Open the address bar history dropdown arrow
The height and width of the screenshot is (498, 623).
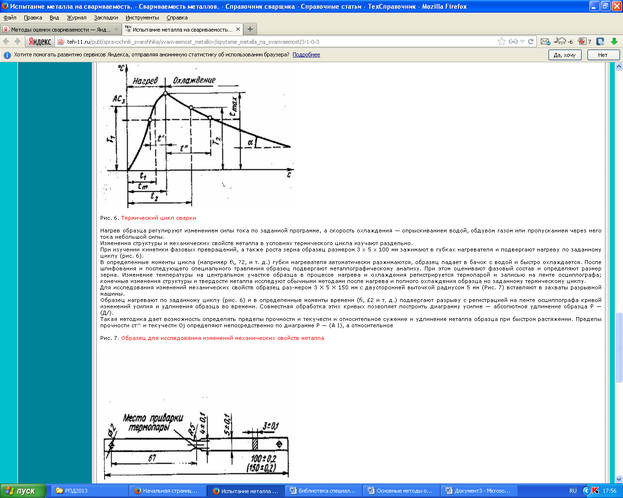(522, 42)
